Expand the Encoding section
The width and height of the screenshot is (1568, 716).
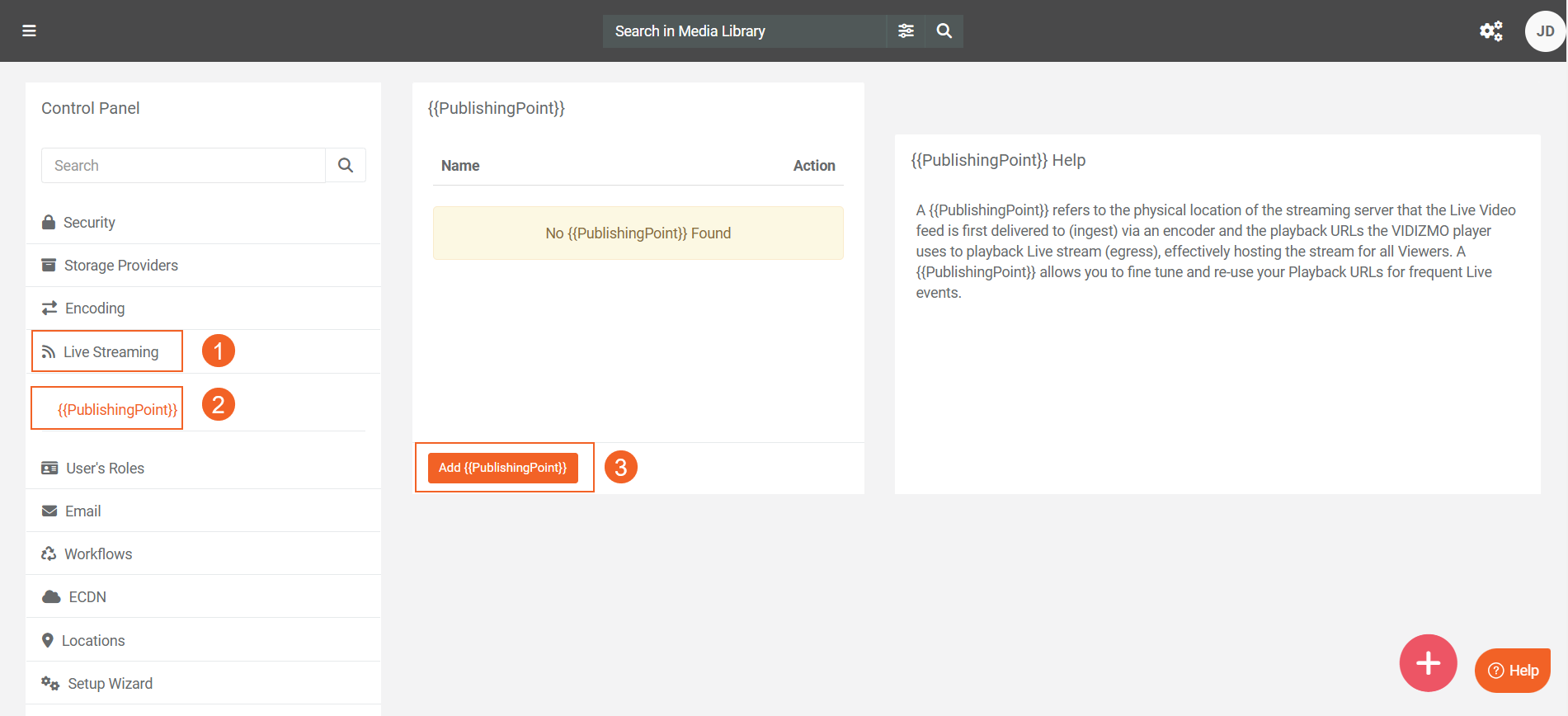pyautogui.click(x=95, y=309)
